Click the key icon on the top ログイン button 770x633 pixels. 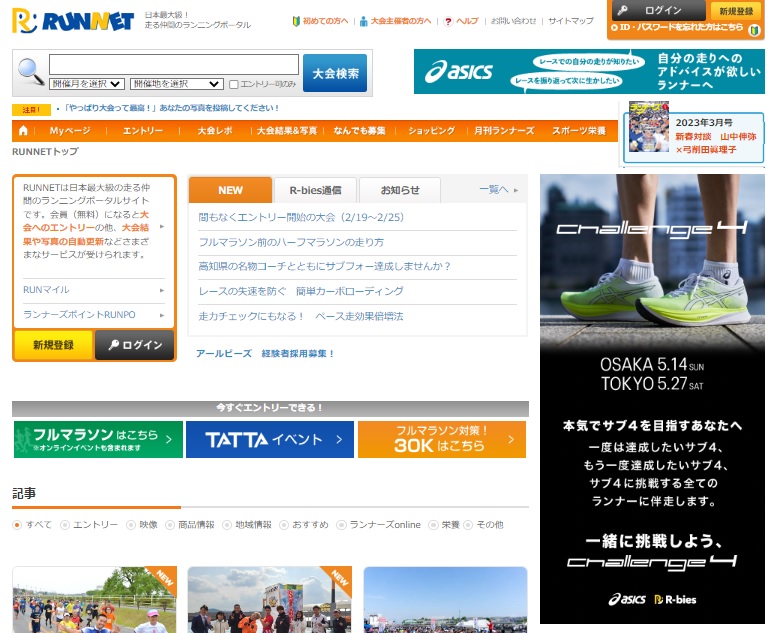tap(623, 10)
